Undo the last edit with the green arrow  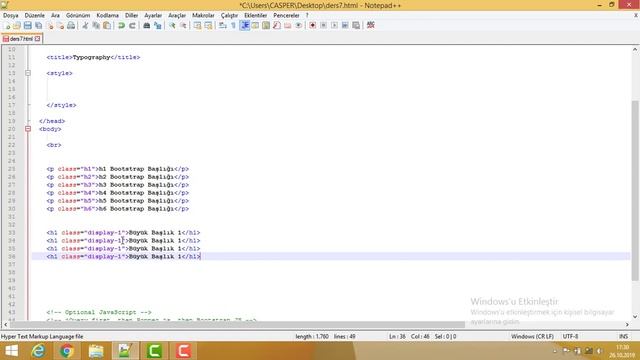[121, 26]
